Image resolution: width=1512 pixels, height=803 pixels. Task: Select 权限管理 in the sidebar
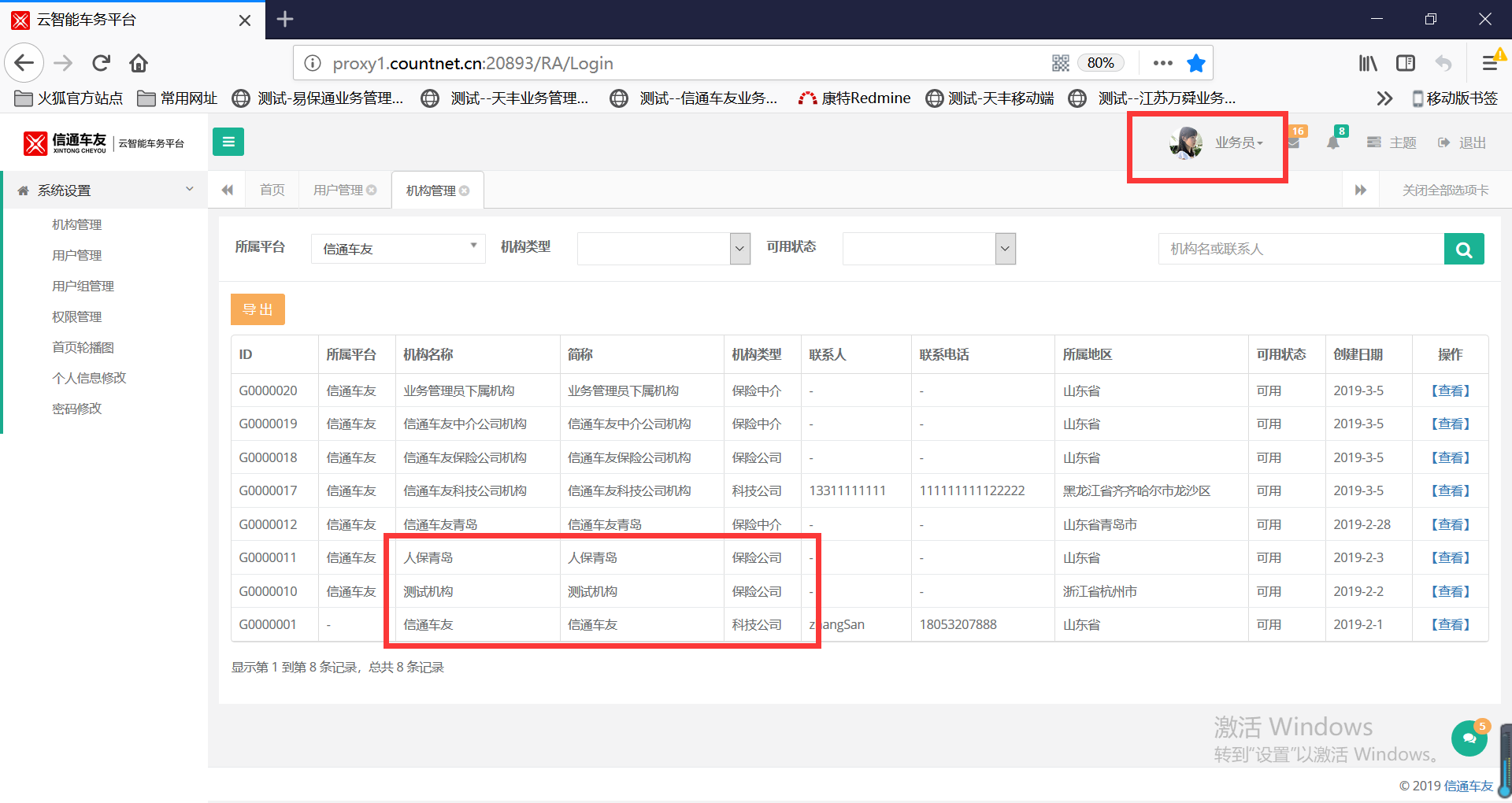coord(77,316)
